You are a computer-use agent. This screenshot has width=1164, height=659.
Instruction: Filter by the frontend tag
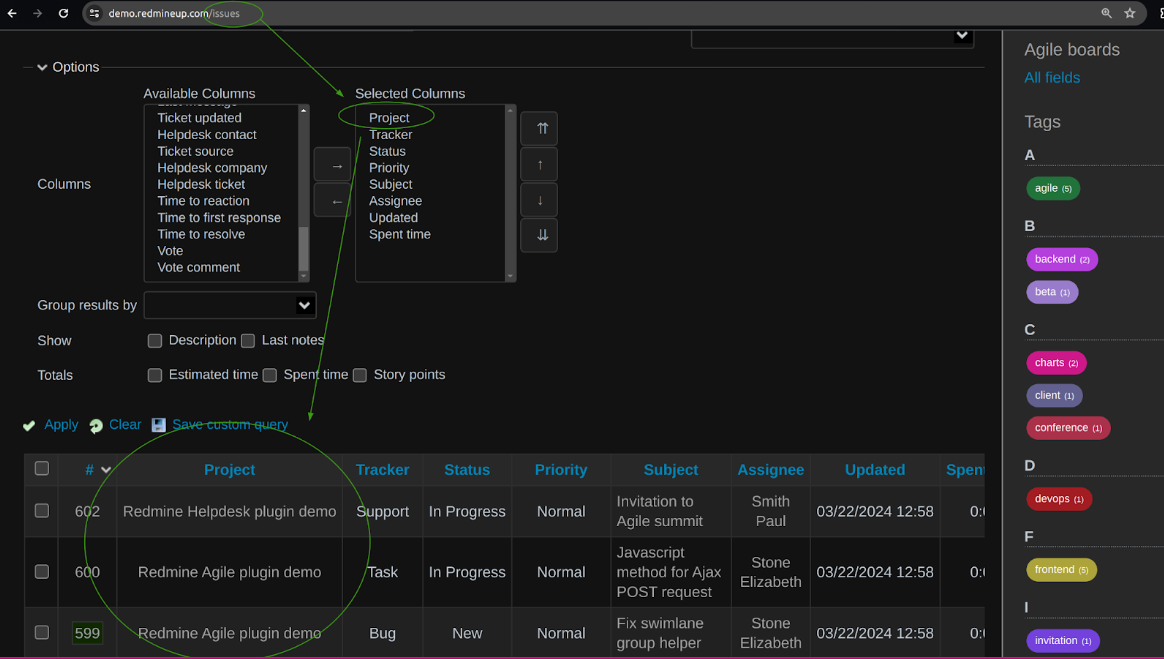pos(1062,570)
